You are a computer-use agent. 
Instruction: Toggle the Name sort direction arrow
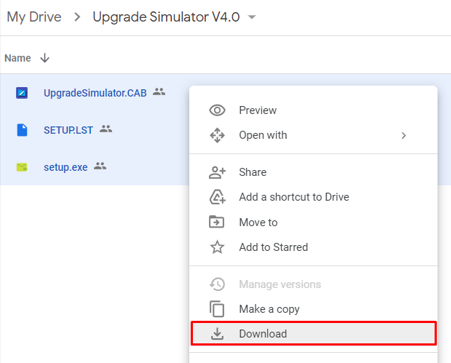click(45, 58)
